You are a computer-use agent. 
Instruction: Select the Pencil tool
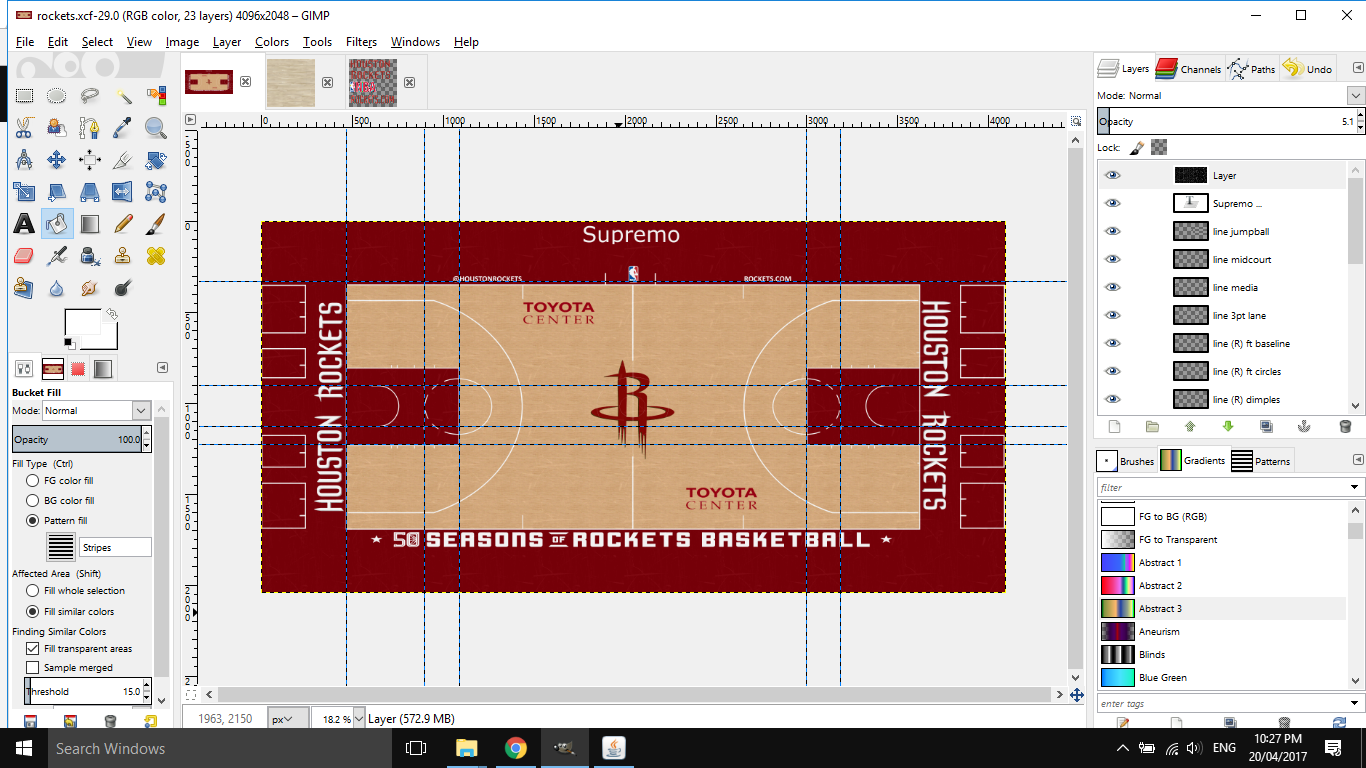pyautogui.click(x=123, y=224)
